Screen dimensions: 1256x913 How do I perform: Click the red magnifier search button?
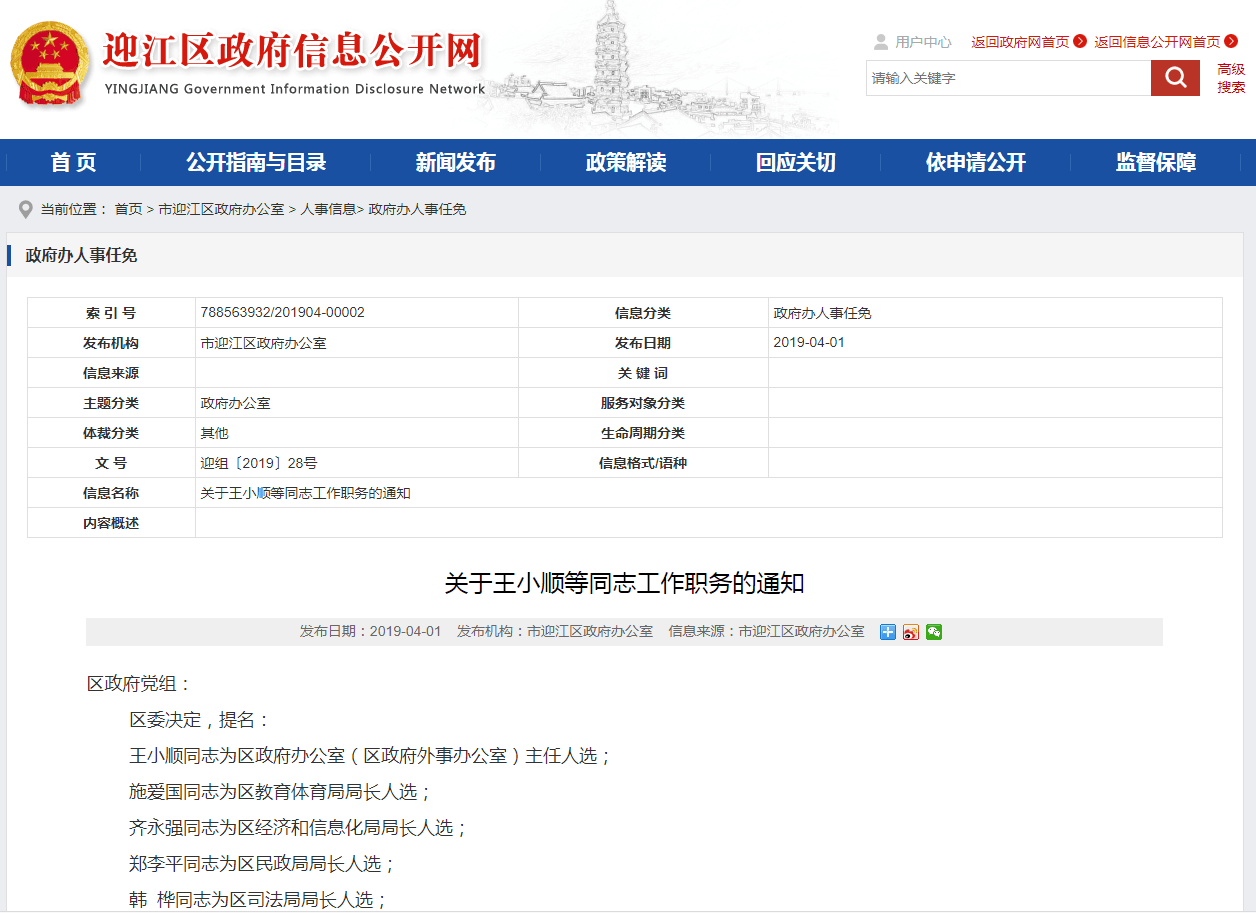pyautogui.click(x=1175, y=78)
